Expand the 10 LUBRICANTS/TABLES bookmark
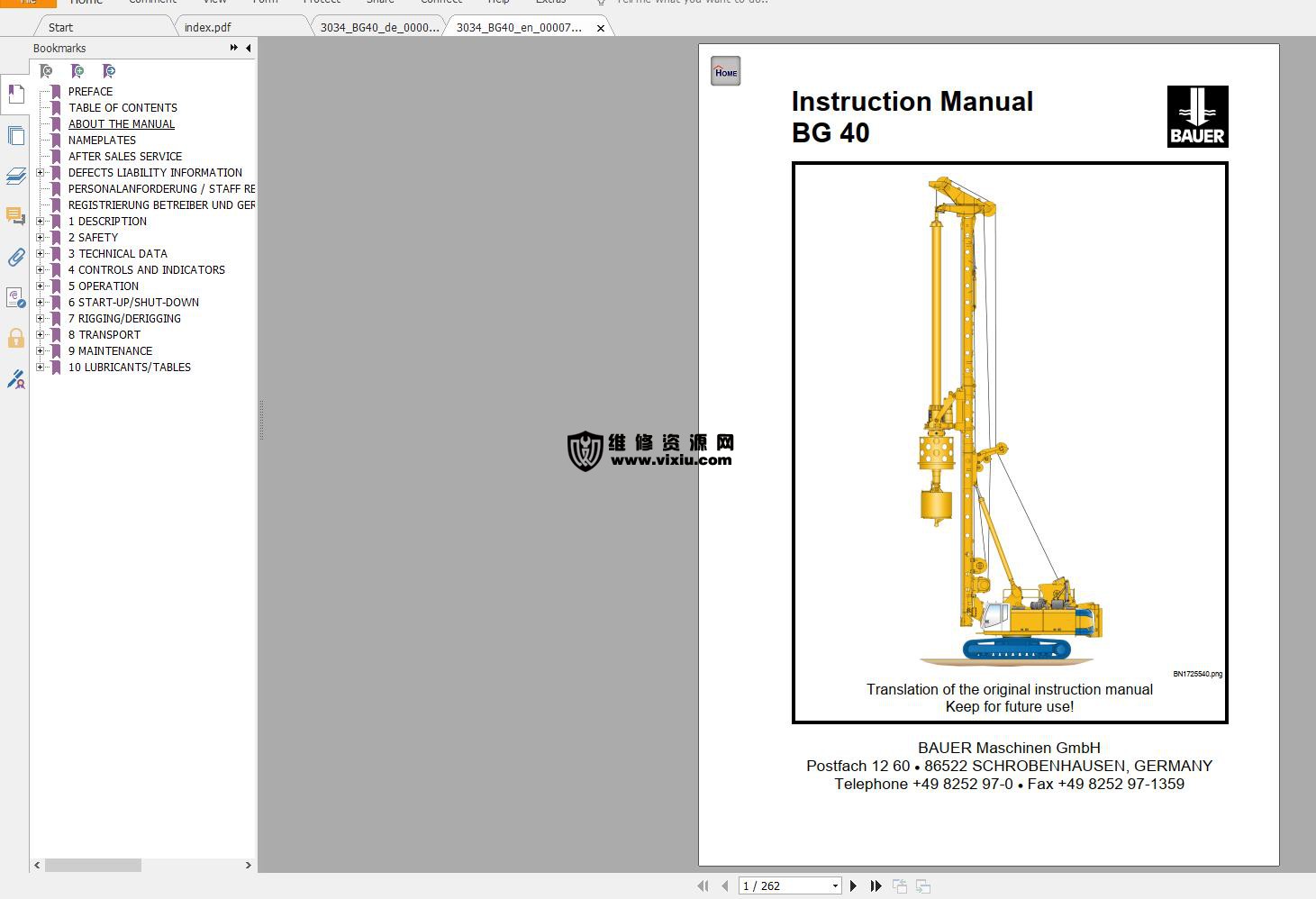This screenshot has width=1316, height=899. pos(40,367)
